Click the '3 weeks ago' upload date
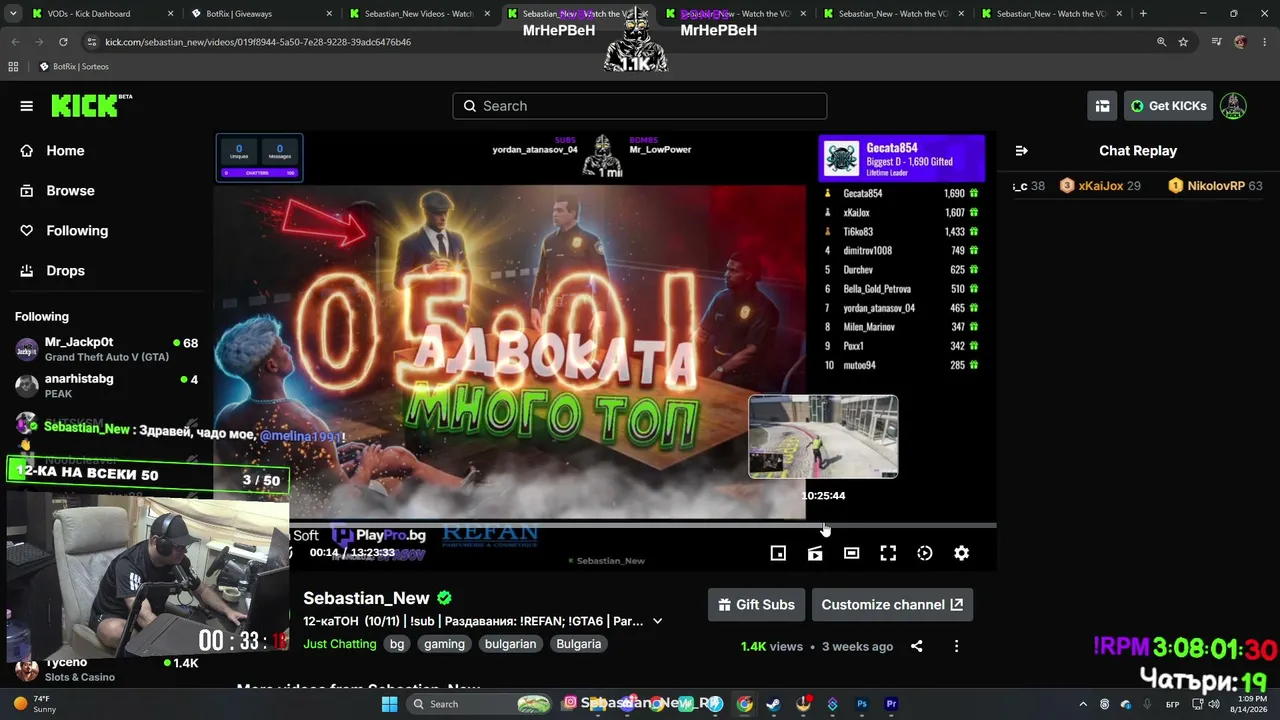The width and height of the screenshot is (1280, 720). pyautogui.click(x=857, y=646)
